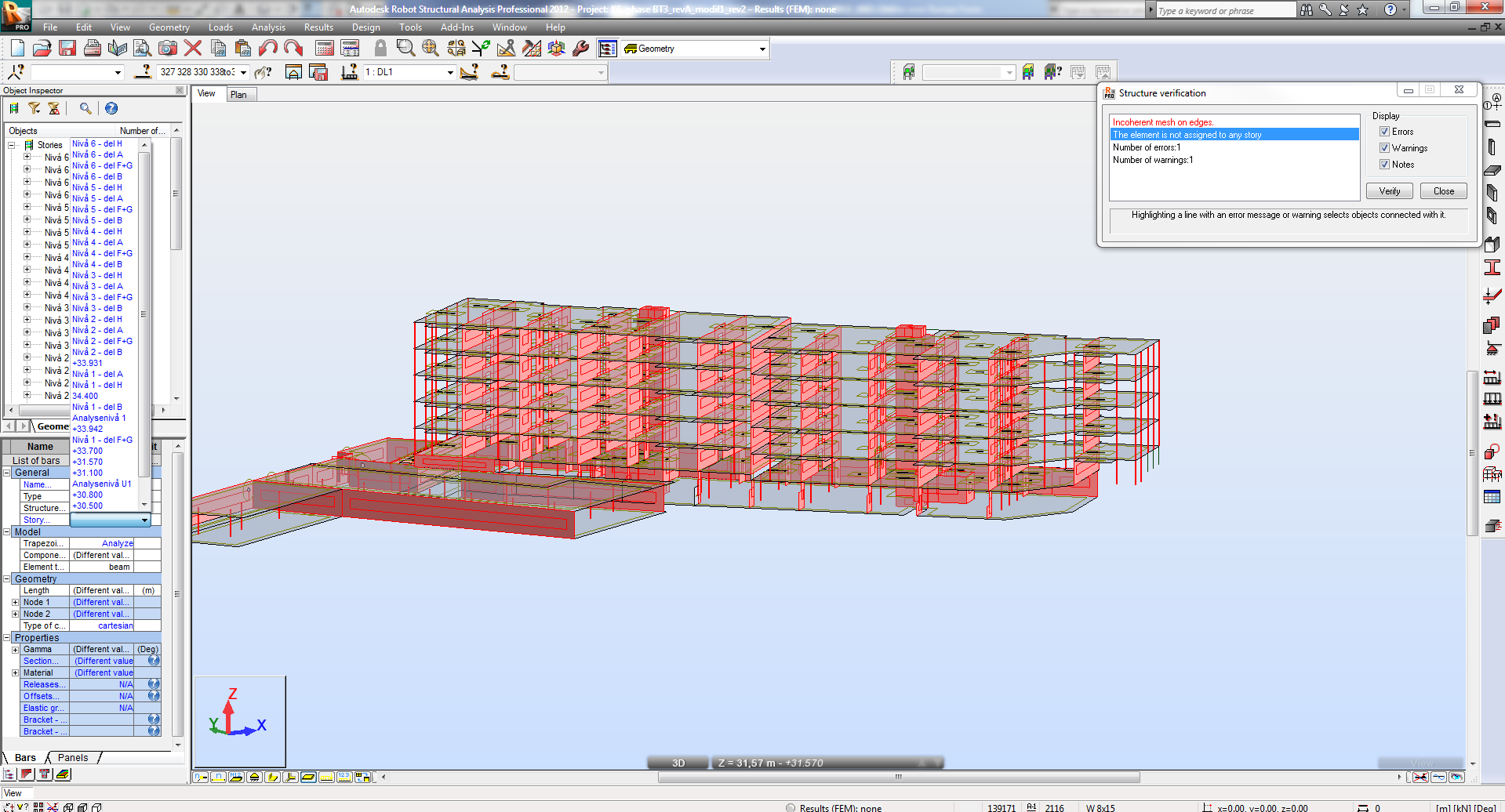The height and width of the screenshot is (812, 1505).
Task: Click the horizontal scrollbar below the view
Action: 898,777
